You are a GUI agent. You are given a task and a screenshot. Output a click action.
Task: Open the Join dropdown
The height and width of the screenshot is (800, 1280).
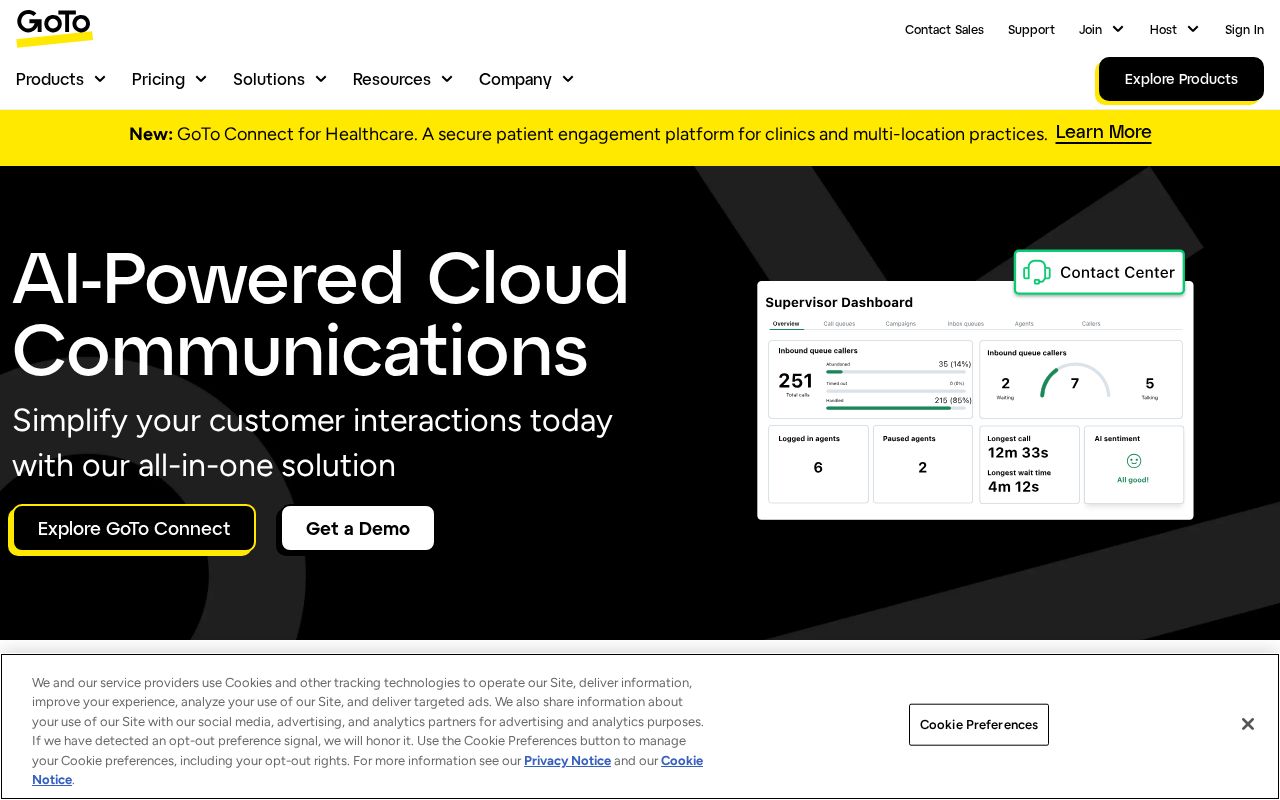tap(1101, 29)
